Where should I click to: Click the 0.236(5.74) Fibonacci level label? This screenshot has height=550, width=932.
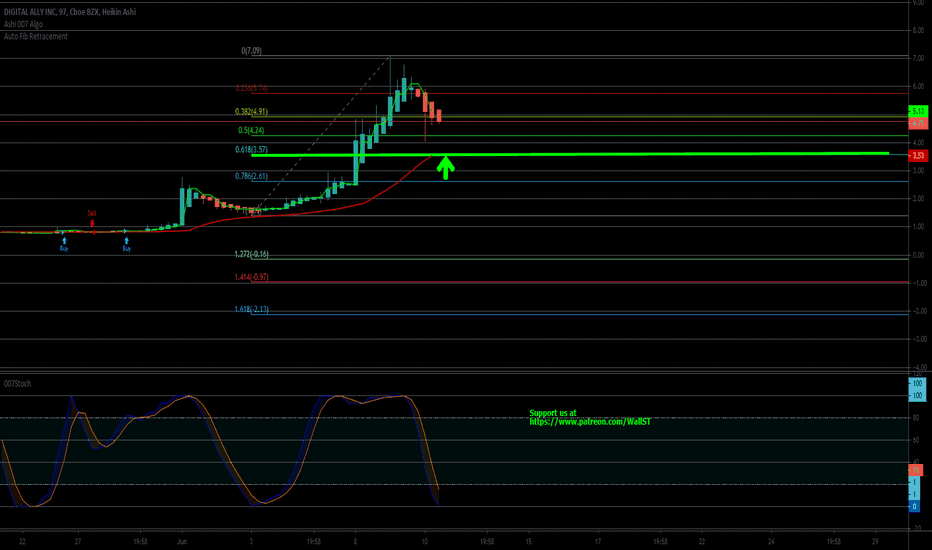[x=251, y=88]
